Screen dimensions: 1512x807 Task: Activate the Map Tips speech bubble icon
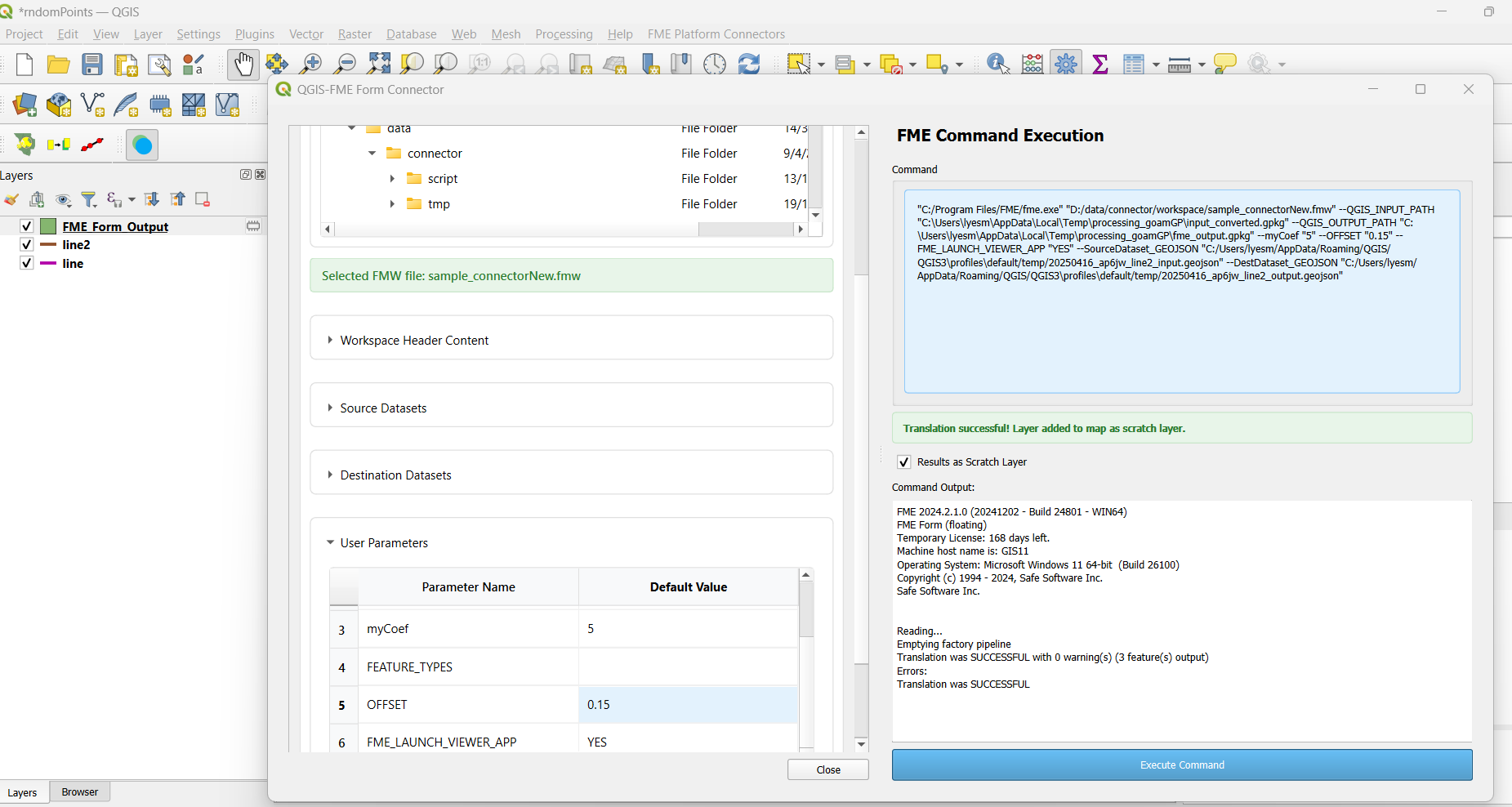point(1225,64)
